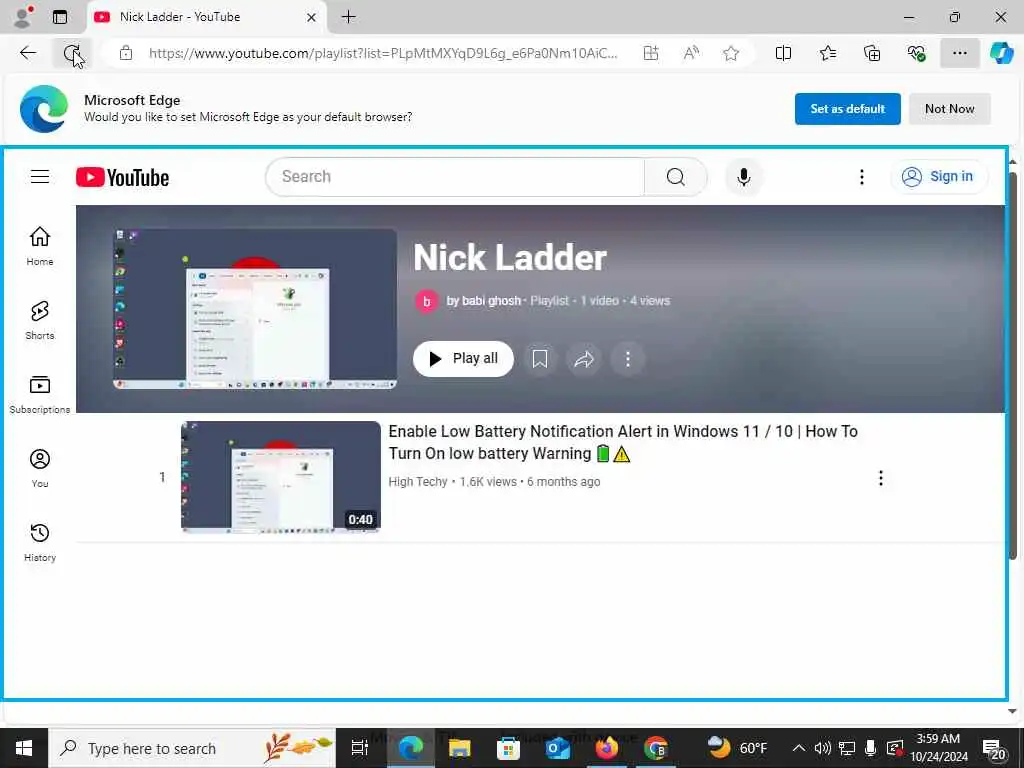This screenshot has width=1024, height=768.
Task: Open the Collections panel
Action: (x=872, y=53)
